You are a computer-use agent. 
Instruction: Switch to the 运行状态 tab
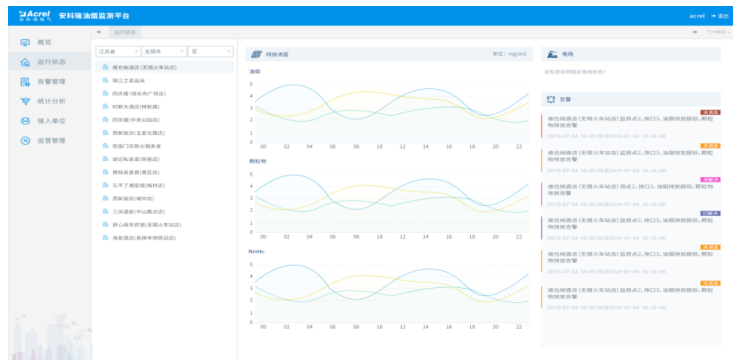125,32
